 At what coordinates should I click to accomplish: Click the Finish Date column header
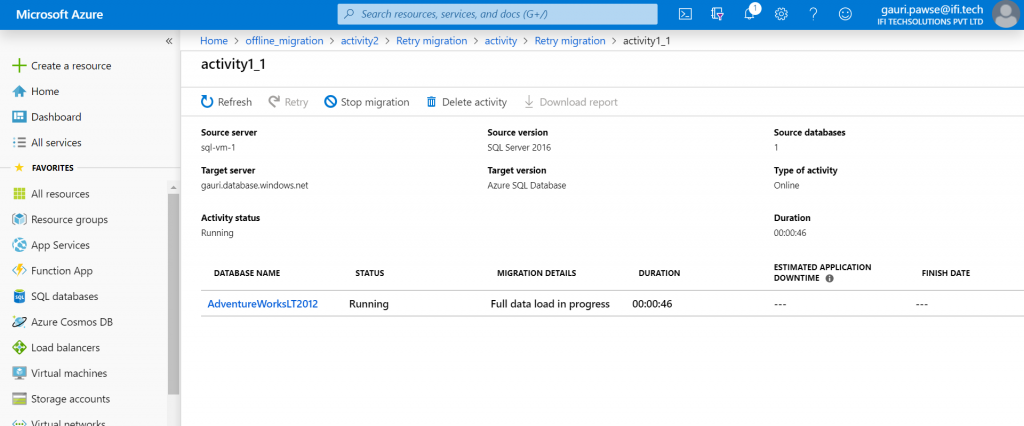click(x=946, y=273)
